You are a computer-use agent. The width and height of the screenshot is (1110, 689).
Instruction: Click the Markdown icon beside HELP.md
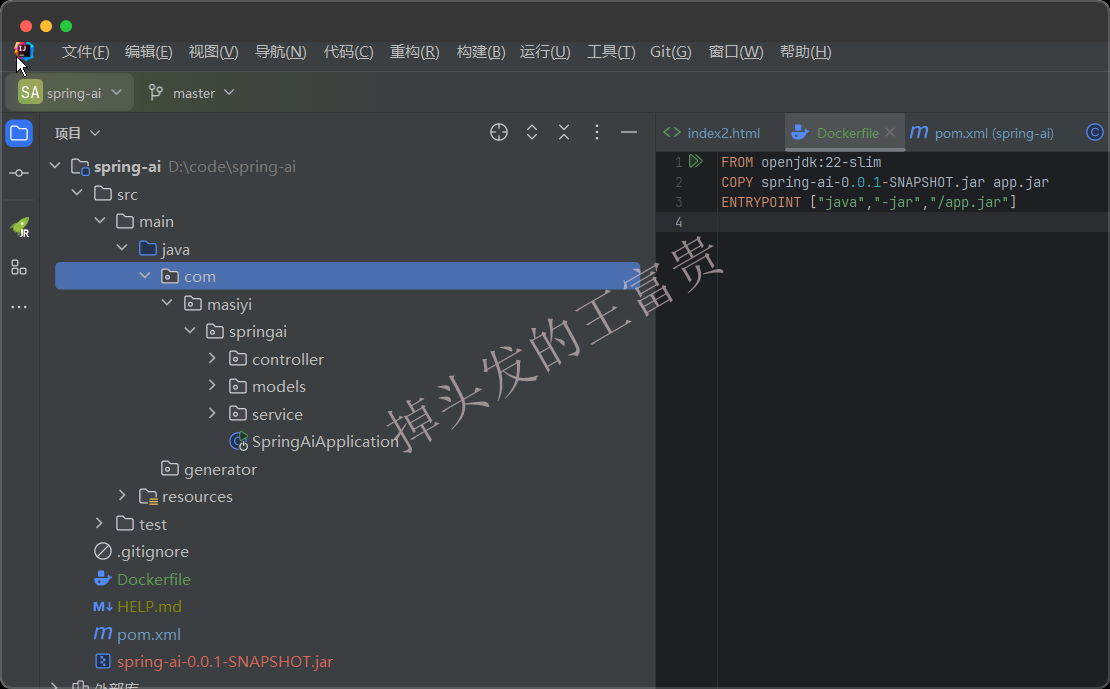103,606
